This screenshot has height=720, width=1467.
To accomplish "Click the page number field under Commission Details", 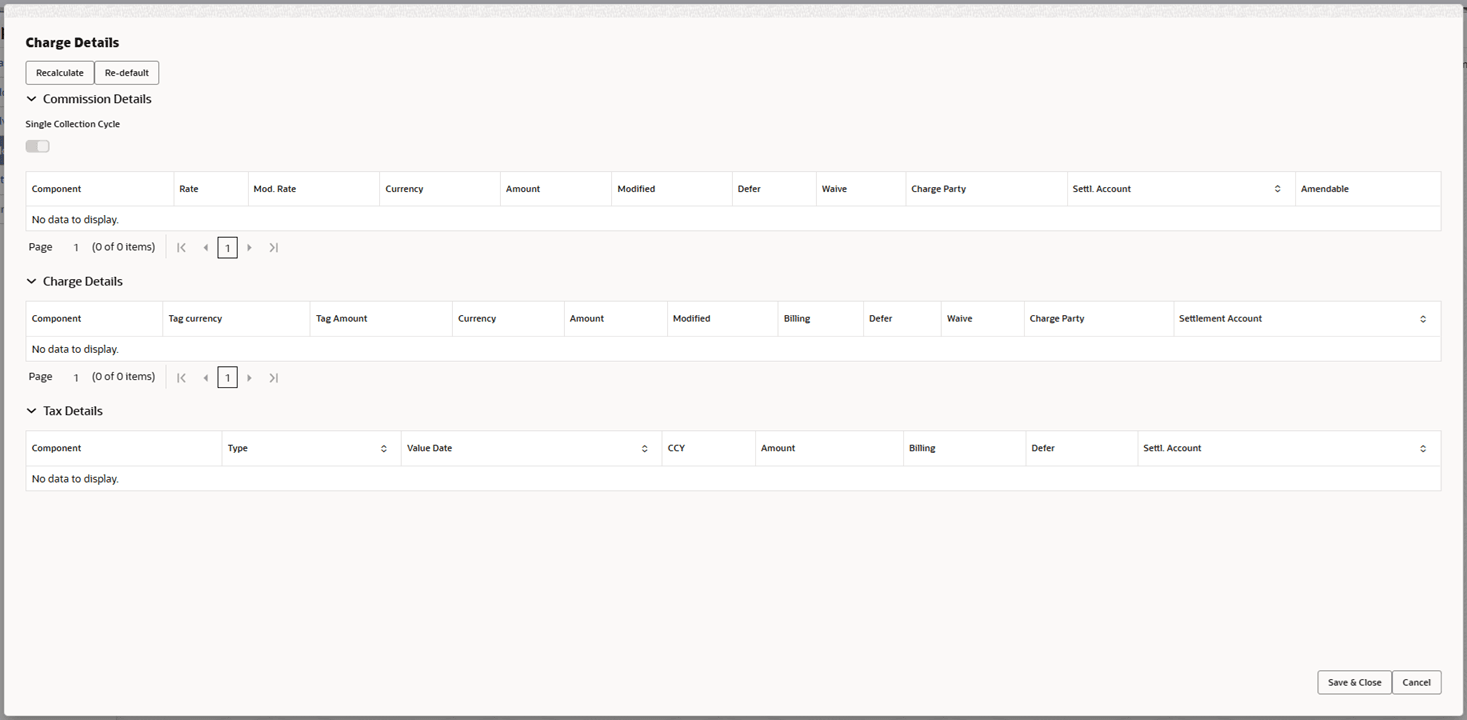I will point(227,247).
